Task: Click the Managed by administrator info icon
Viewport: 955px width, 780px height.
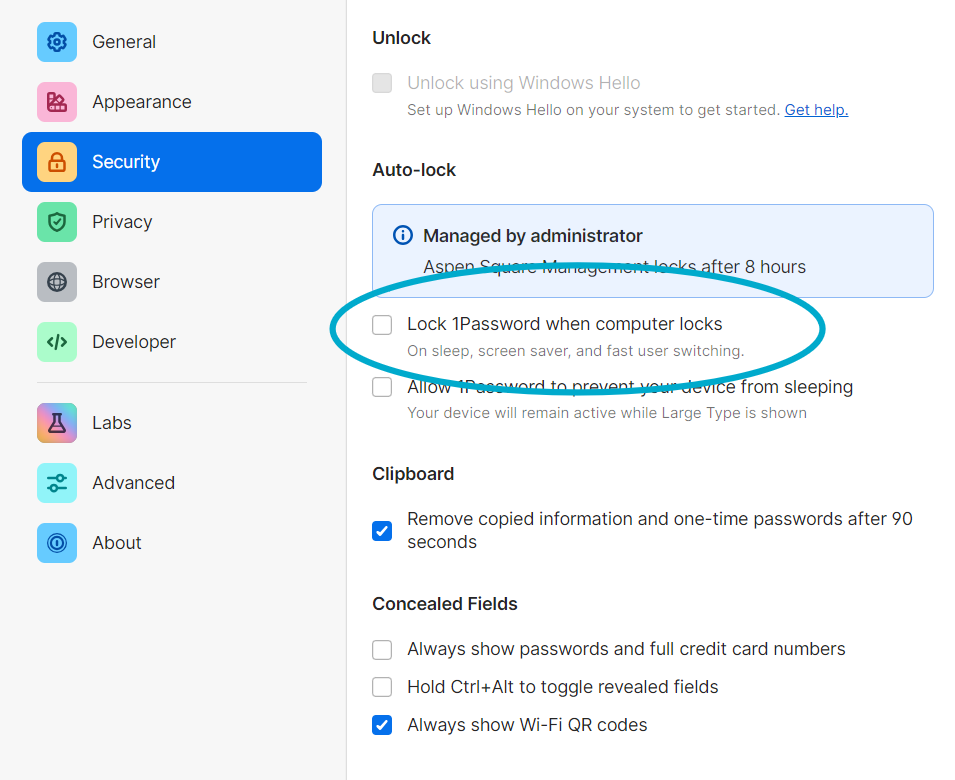Action: pyautogui.click(x=403, y=236)
